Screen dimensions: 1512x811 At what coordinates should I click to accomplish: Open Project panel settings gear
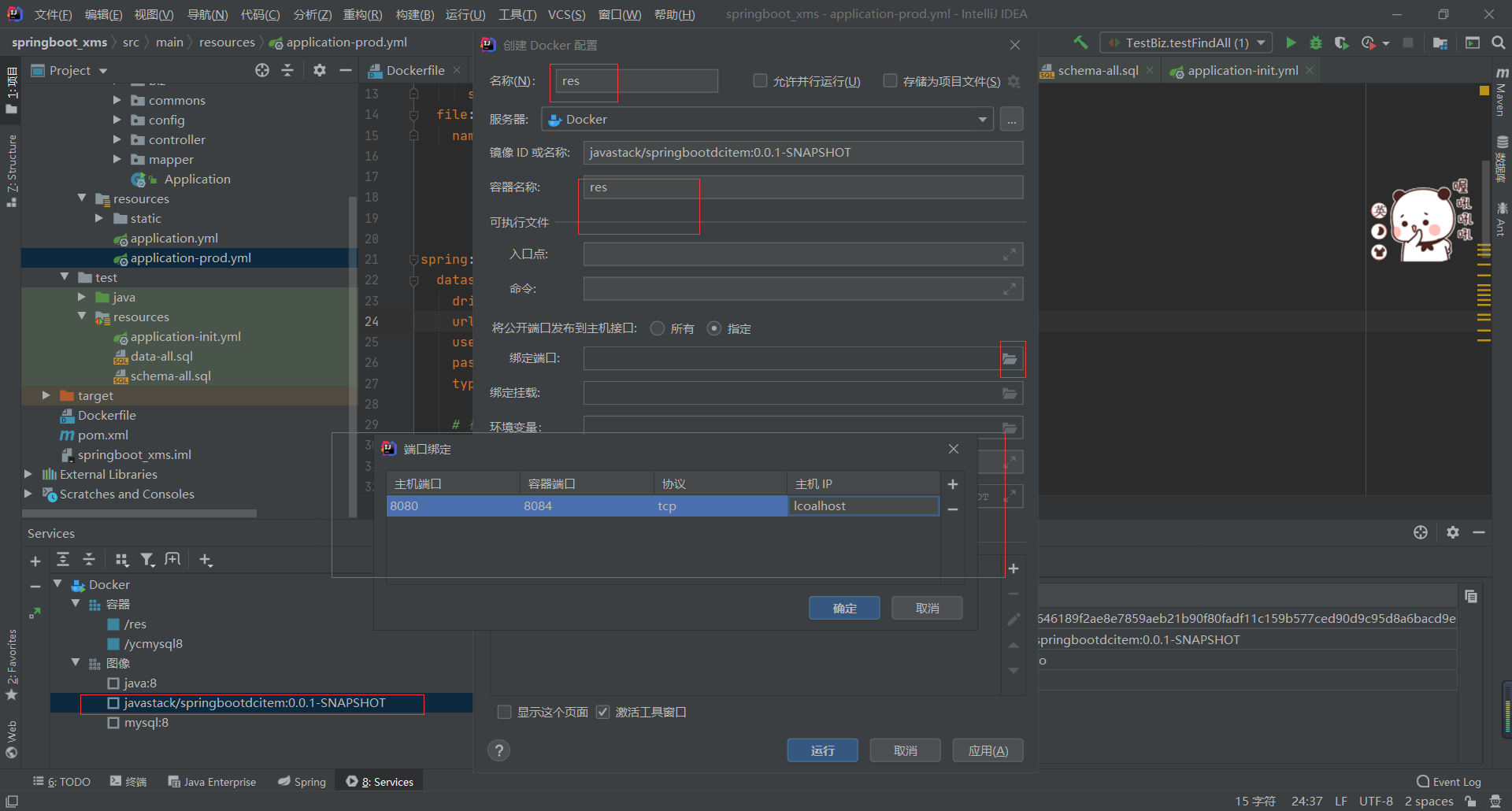pos(319,70)
